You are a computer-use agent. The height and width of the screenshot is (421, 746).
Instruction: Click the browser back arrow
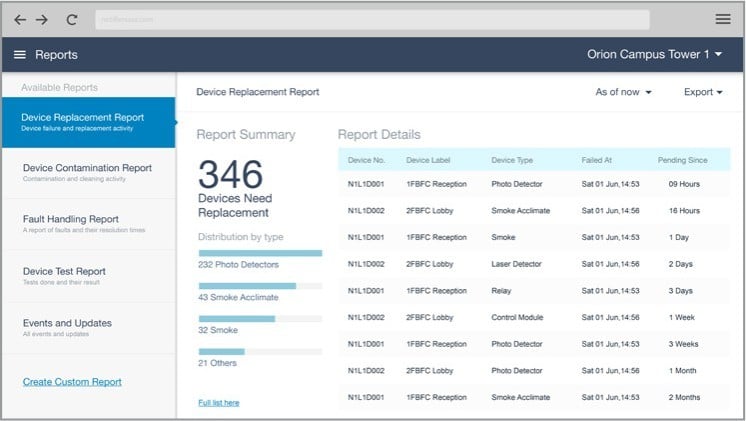pos(20,19)
